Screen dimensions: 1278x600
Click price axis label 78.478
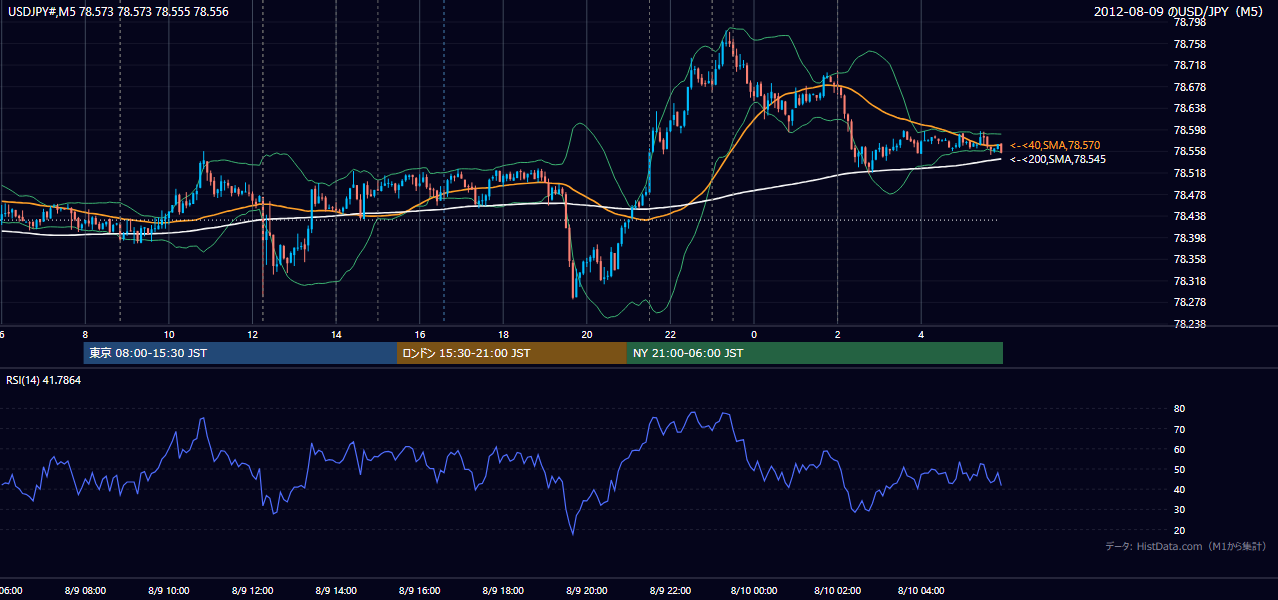pyautogui.click(x=1190, y=195)
